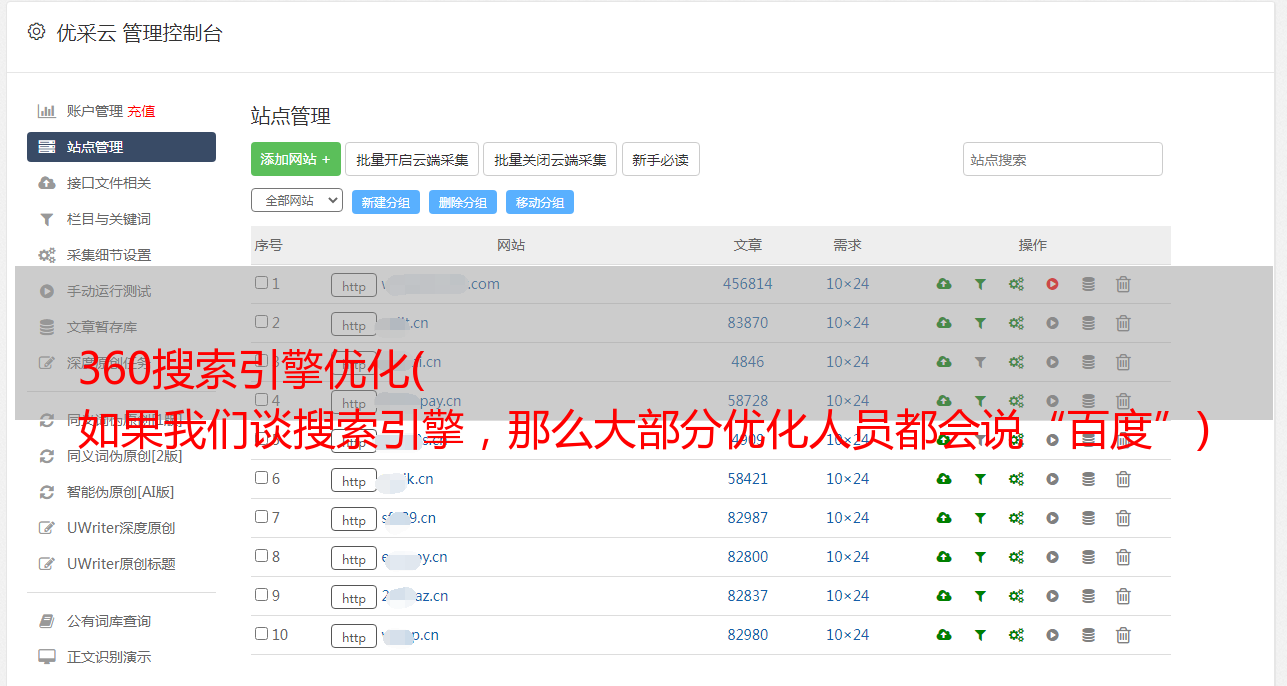Click the 新建分组 button
Viewport: 1287px width, 686px height.
[386, 202]
